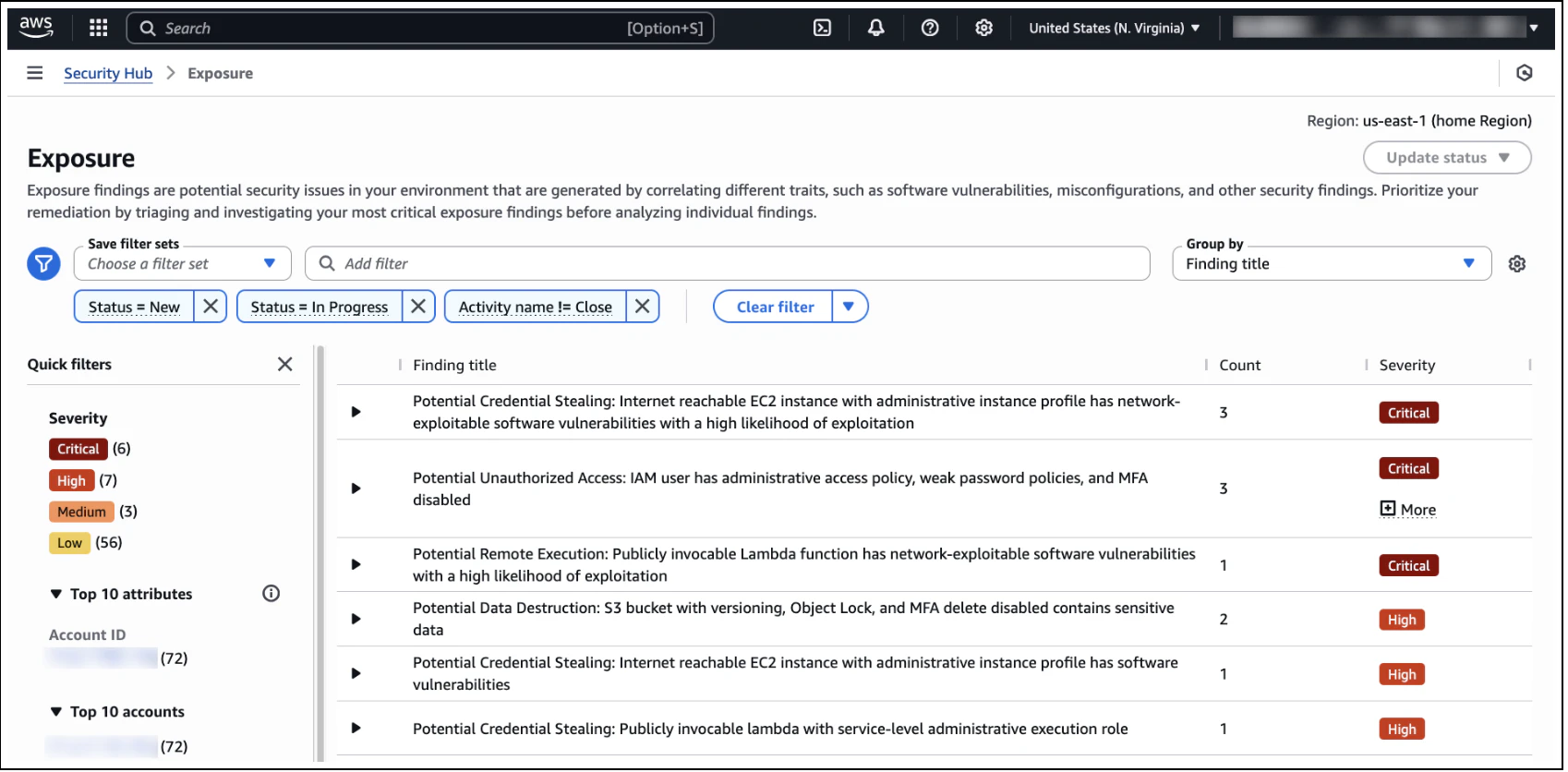Filter by High severity quick filter
The height and width of the screenshot is (772, 1568).
pos(71,481)
